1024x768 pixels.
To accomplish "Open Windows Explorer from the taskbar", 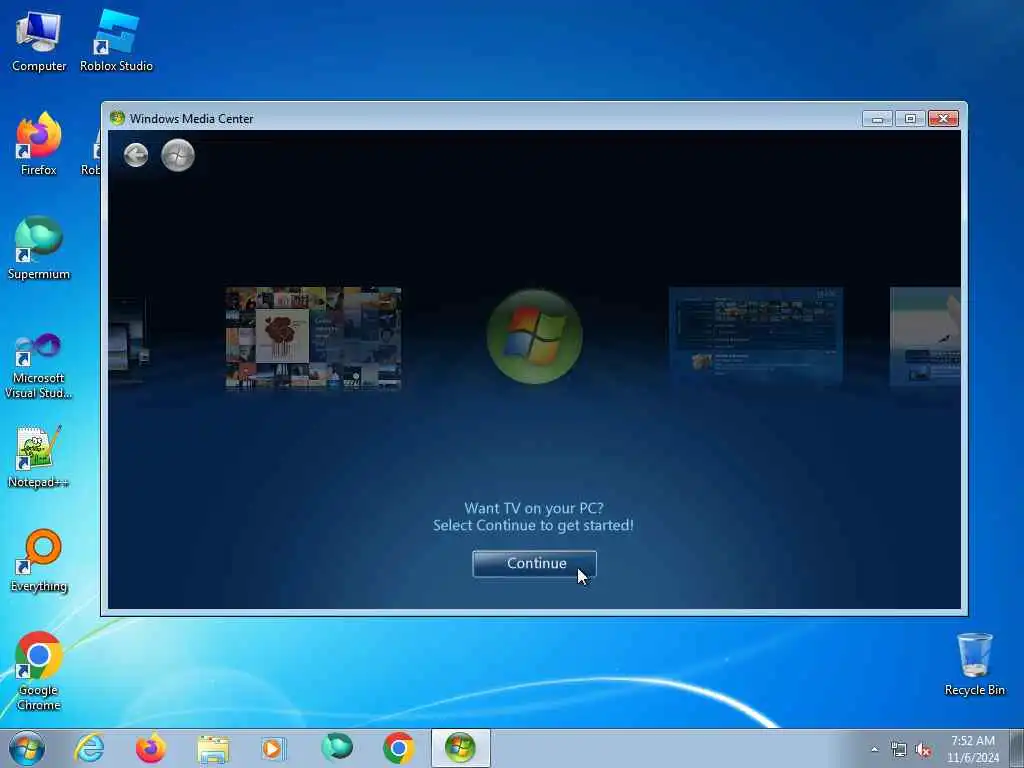I will pyautogui.click(x=213, y=748).
